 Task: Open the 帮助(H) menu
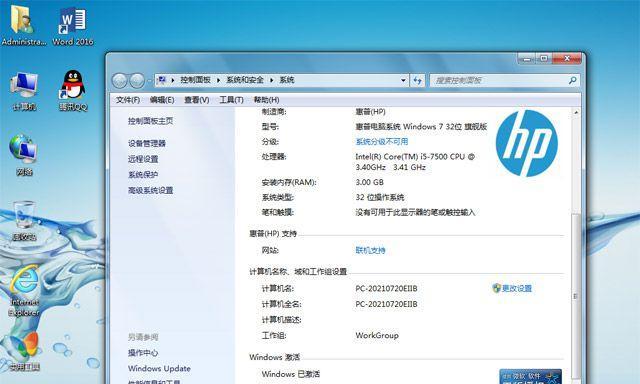267,100
